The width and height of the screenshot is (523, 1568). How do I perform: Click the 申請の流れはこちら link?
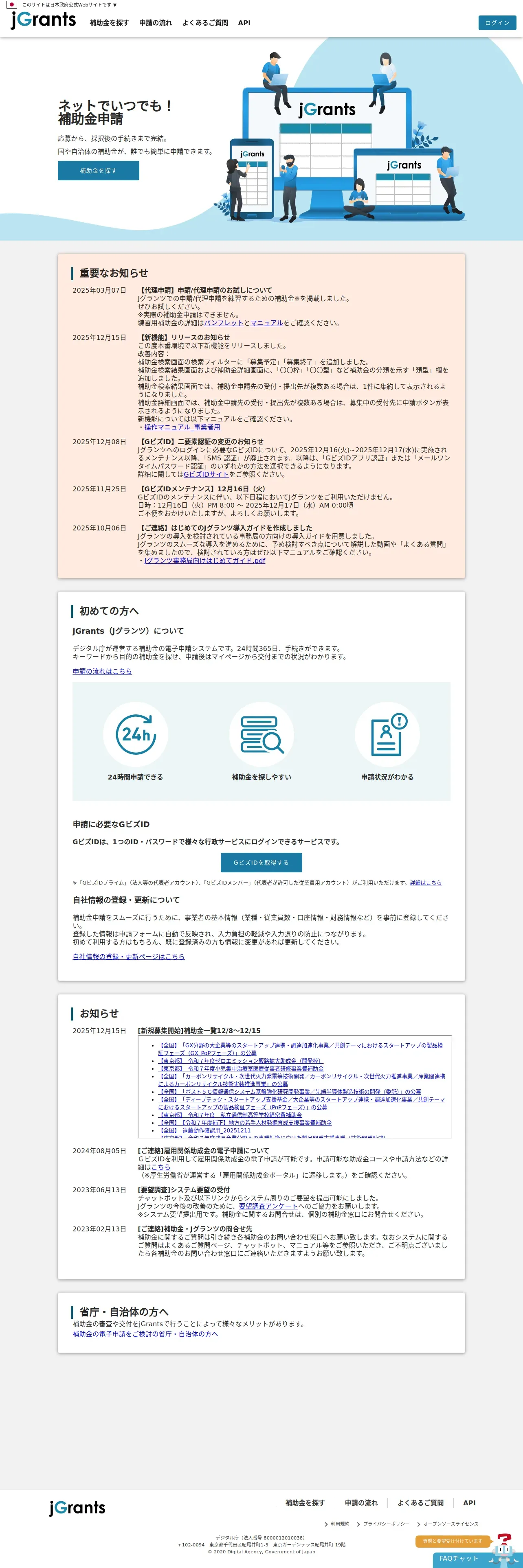(x=102, y=671)
